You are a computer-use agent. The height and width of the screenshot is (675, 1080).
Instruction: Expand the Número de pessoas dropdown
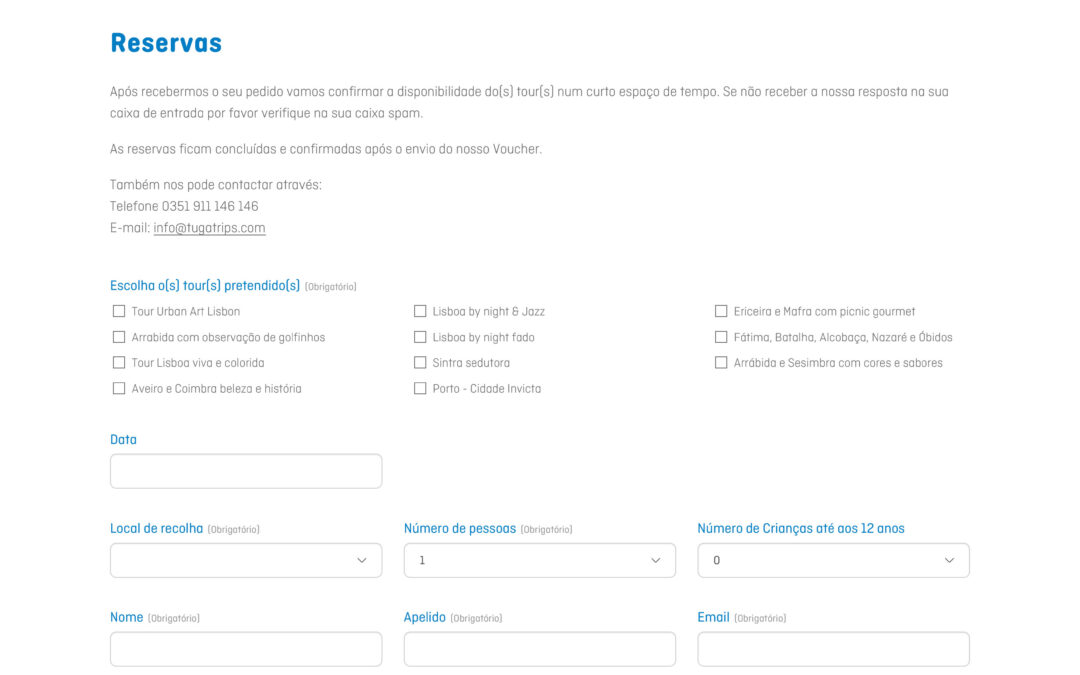tap(539, 560)
